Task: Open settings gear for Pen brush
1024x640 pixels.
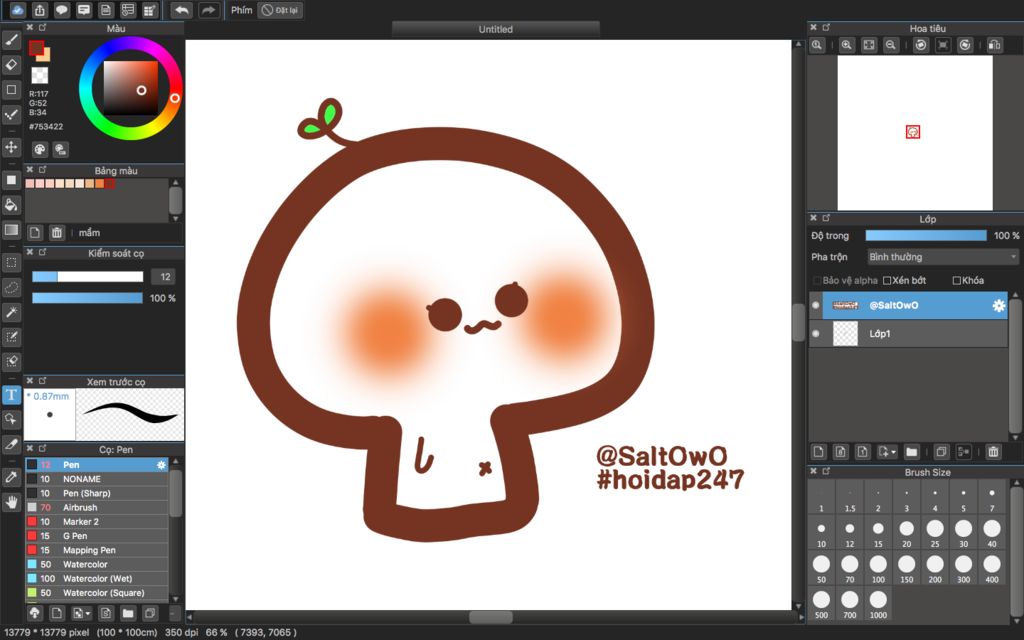Action: (x=161, y=465)
